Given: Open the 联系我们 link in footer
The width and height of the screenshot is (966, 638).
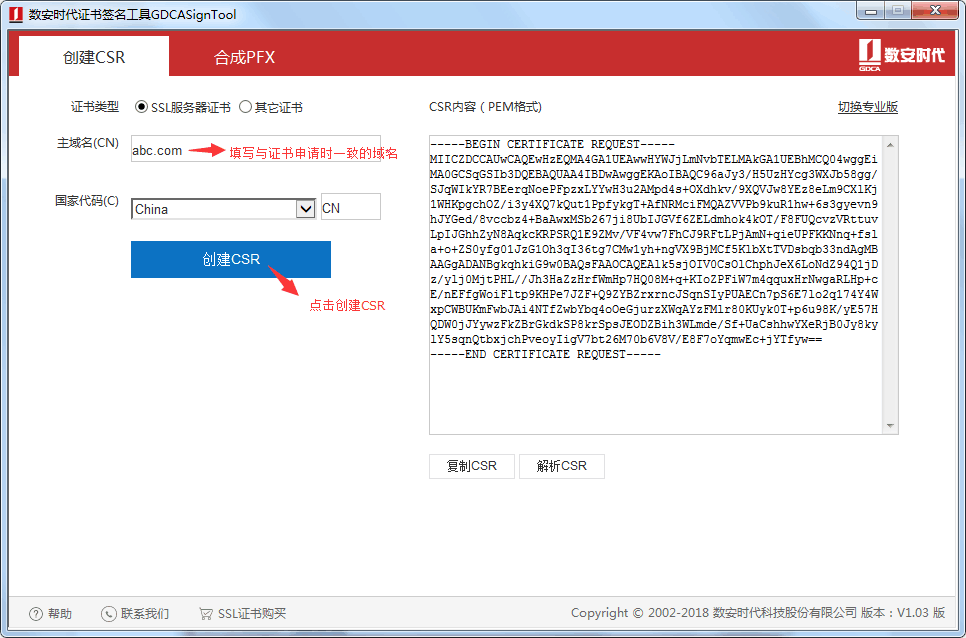Looking at the screenshot, I should coord(145,613).
